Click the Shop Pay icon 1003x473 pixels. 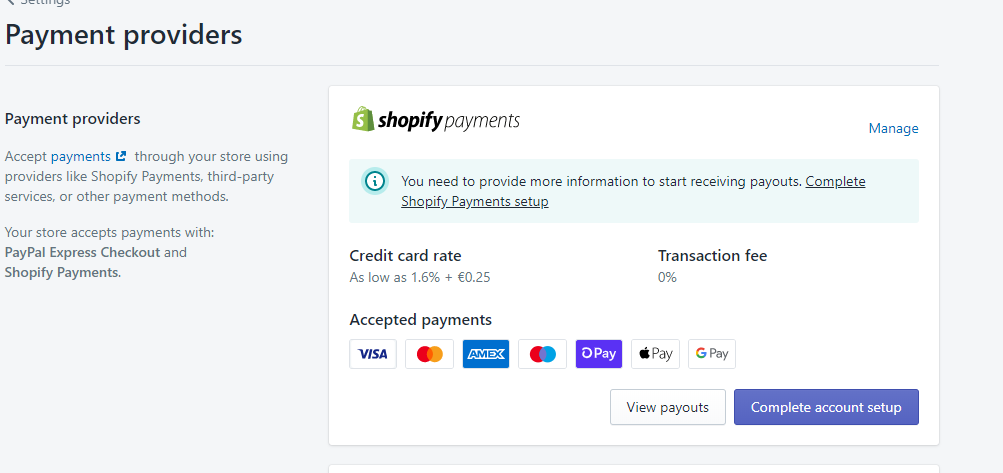tap(599, 354)
